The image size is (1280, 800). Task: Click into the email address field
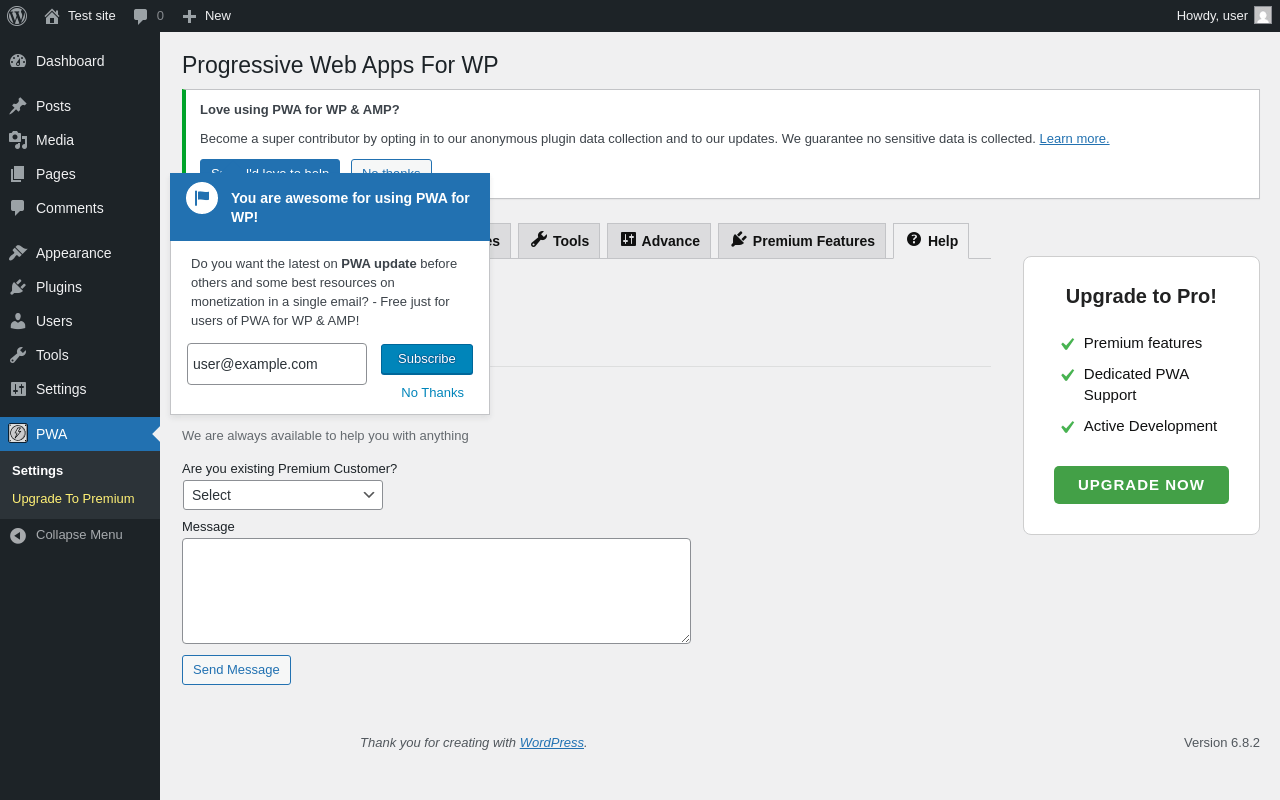pyautogui.click(x=277, y=364)
